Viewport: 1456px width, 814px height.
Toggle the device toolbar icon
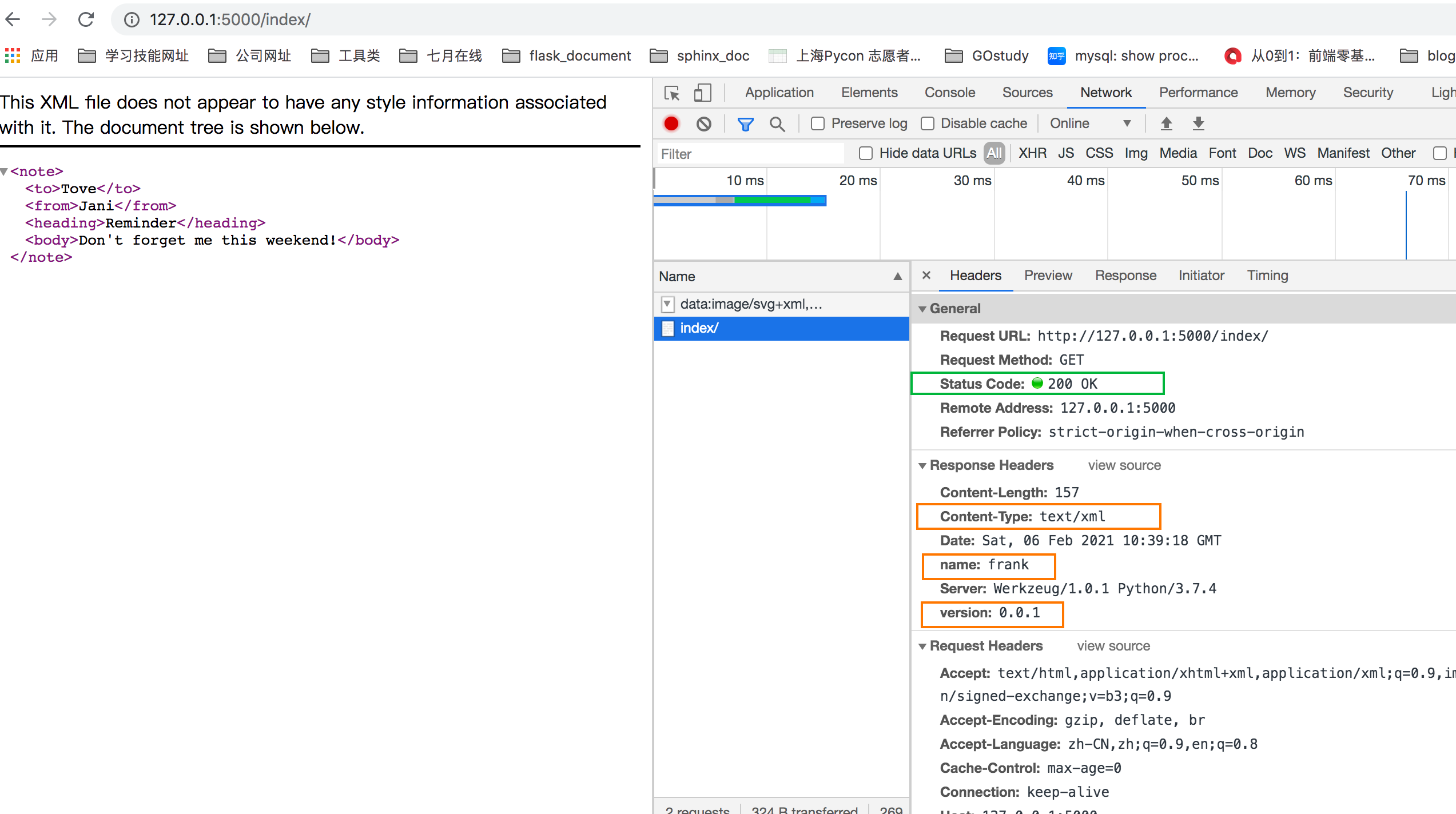[702, 93]
